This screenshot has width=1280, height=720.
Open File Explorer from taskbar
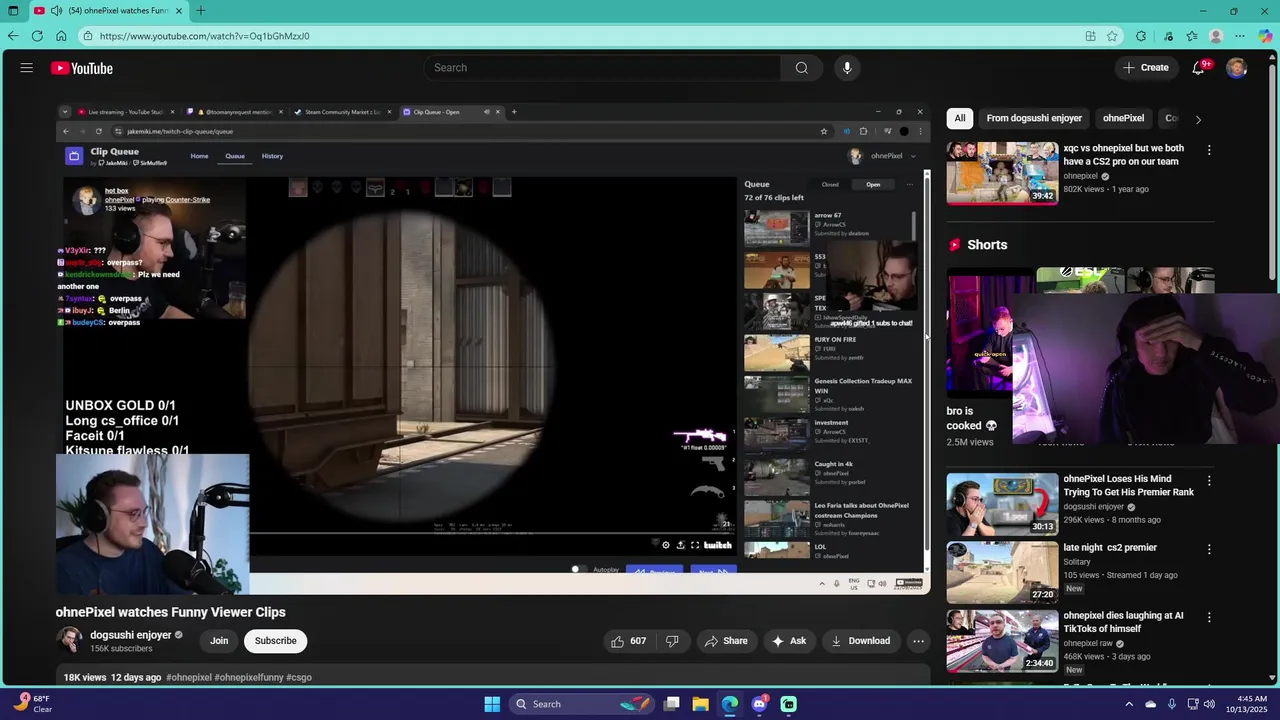(x=701, y=704)
